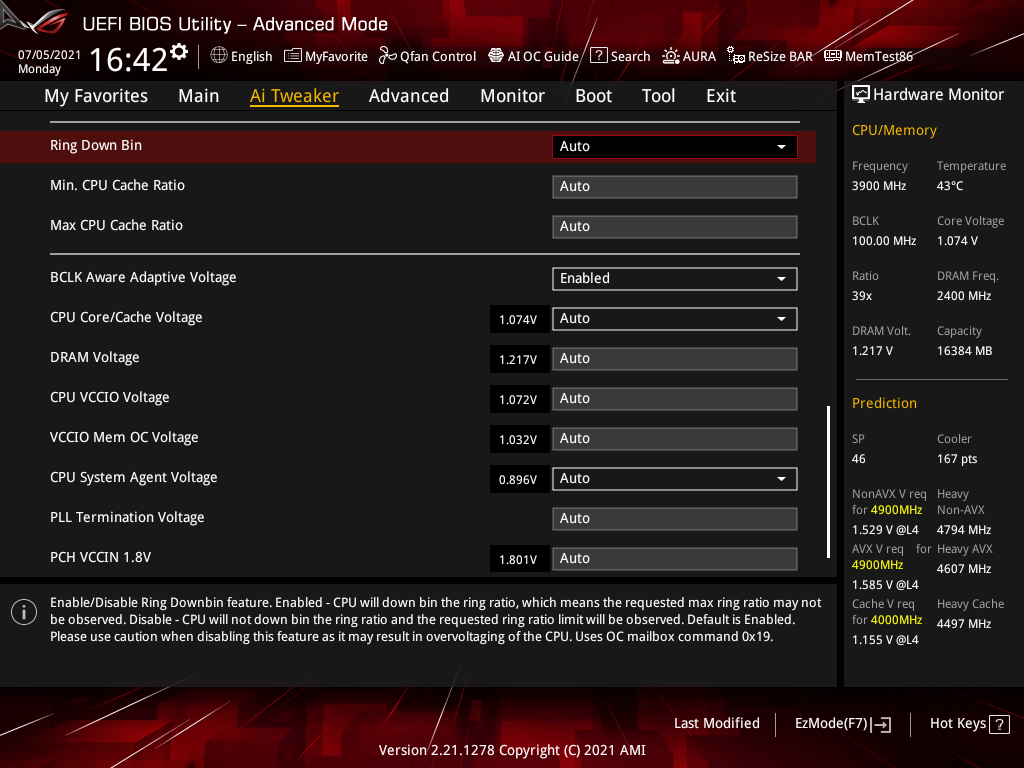Launch MemTest86 icon
Viewport: 1024px width, 768px height.
[833, 56]
